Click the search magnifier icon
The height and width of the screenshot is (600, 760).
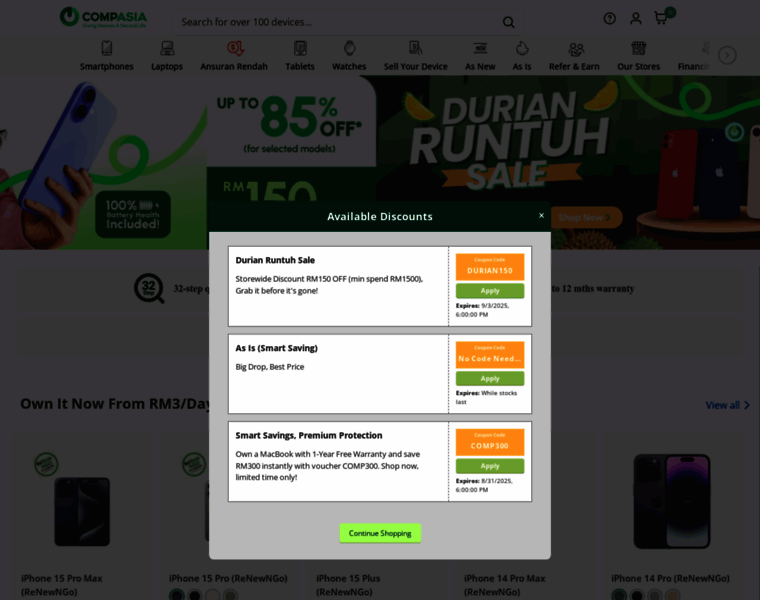508,22
